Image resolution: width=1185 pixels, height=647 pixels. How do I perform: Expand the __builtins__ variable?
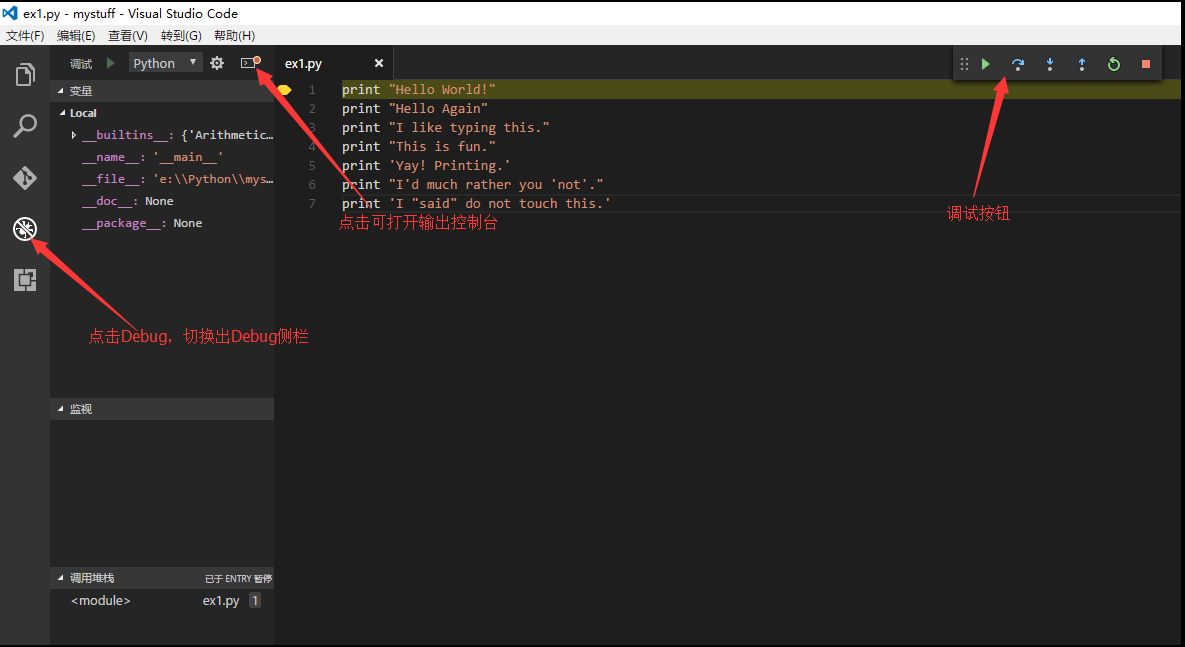pyautogui.click(x=73, y=135)
